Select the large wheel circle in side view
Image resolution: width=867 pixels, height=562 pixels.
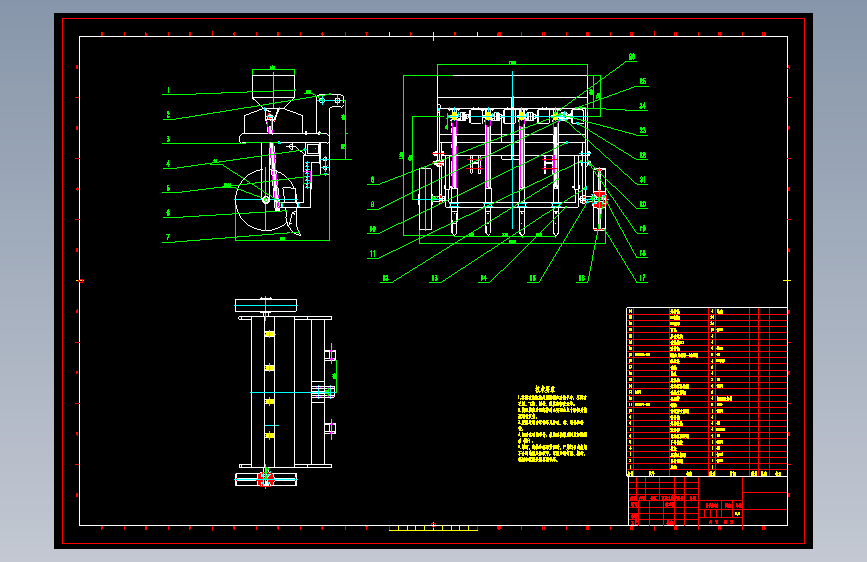(x=265, y=200)
